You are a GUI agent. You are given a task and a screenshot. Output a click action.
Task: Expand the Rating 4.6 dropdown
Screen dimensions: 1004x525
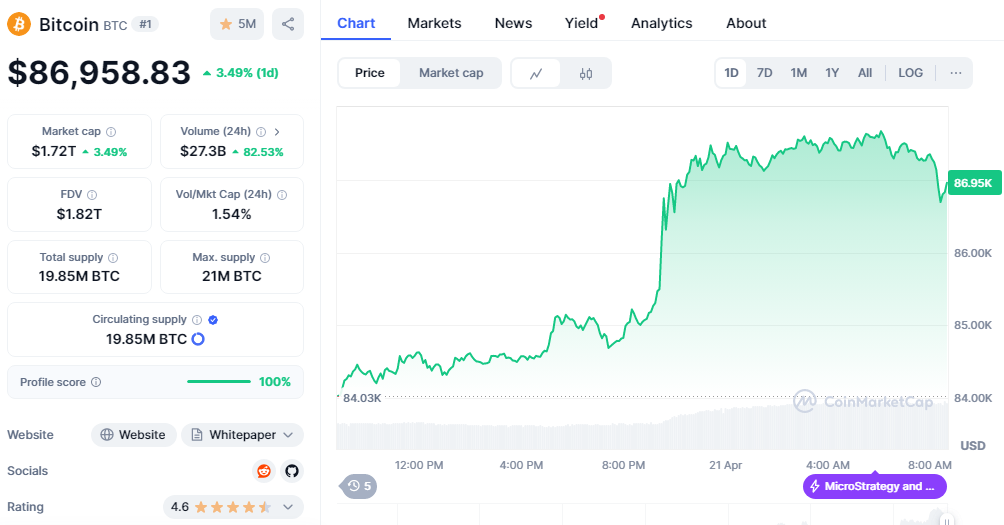coord(233,507)
